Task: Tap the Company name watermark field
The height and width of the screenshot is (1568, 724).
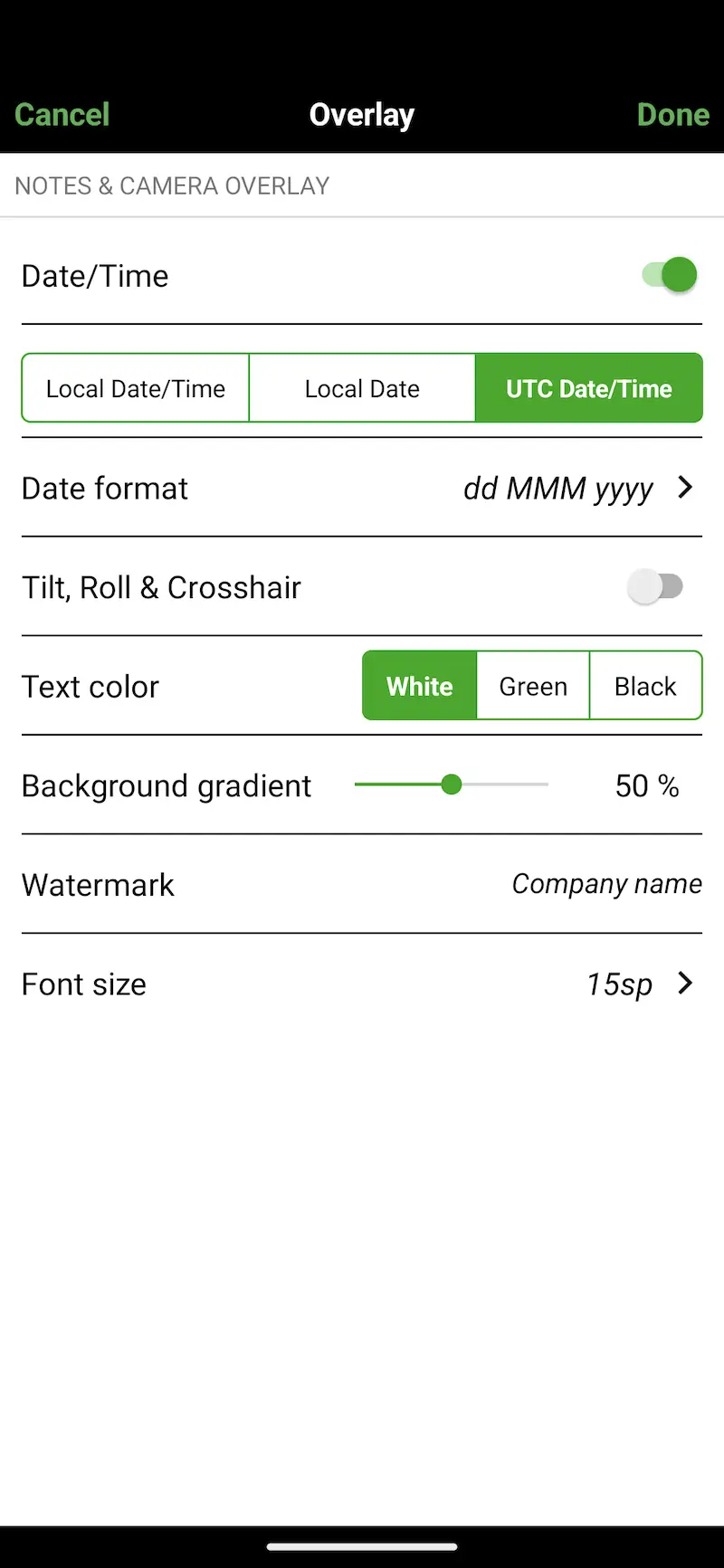Action: click(x=606, y=884)
